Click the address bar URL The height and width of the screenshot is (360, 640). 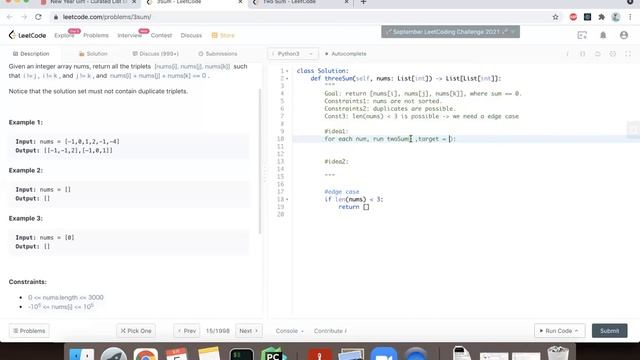coord(107,17)
